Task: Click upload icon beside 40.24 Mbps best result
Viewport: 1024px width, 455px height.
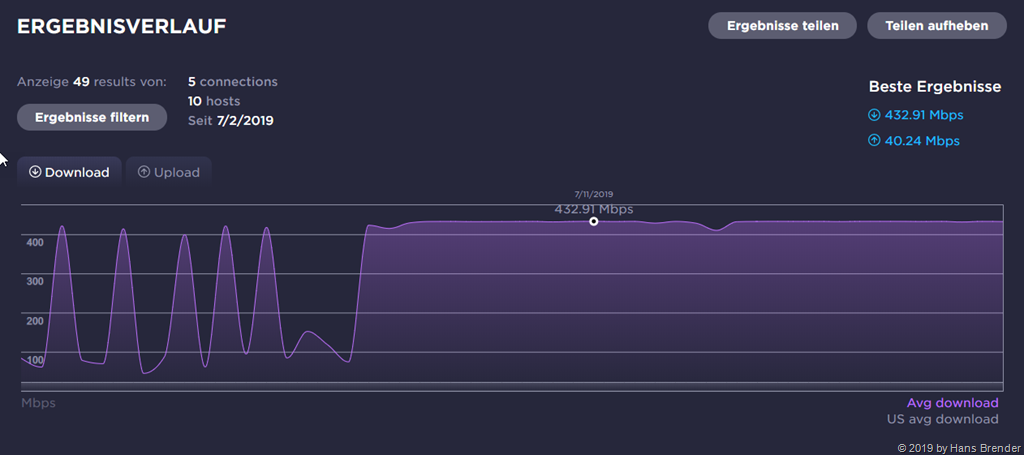Action: (x=875, y=141)
